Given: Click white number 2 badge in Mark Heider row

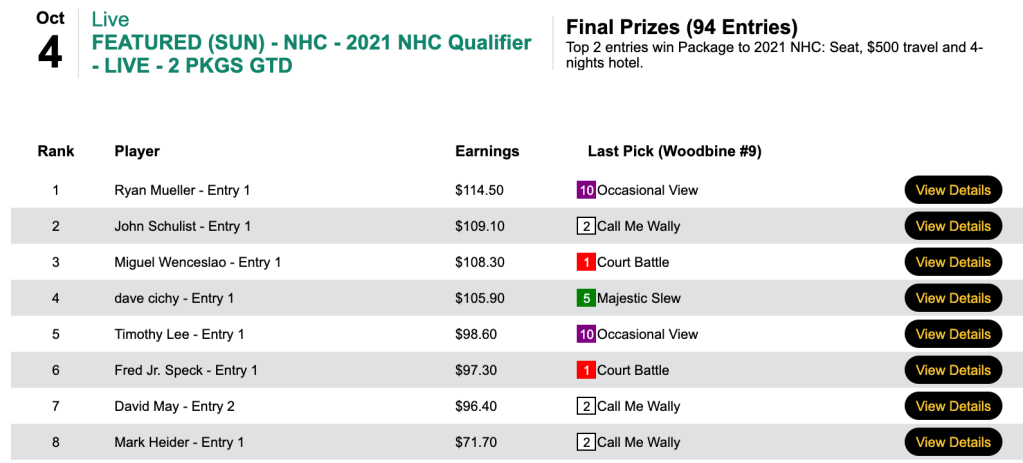Looking at the screenshot, I should click(x=586, y=442).
